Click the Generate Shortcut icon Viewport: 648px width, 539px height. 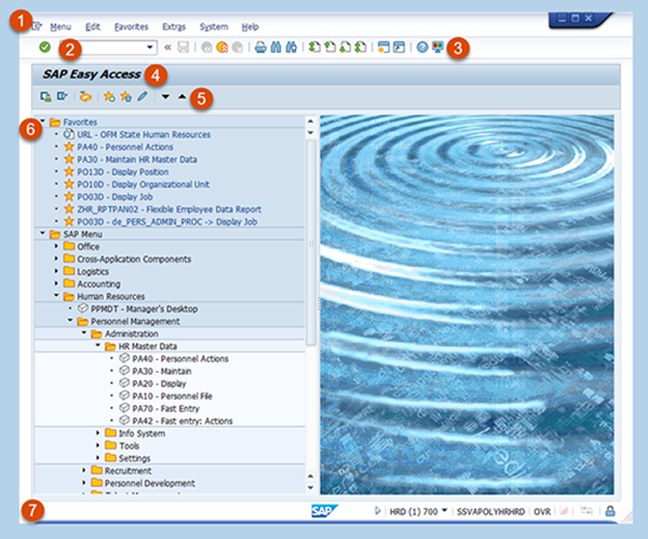tap(399, 47)
